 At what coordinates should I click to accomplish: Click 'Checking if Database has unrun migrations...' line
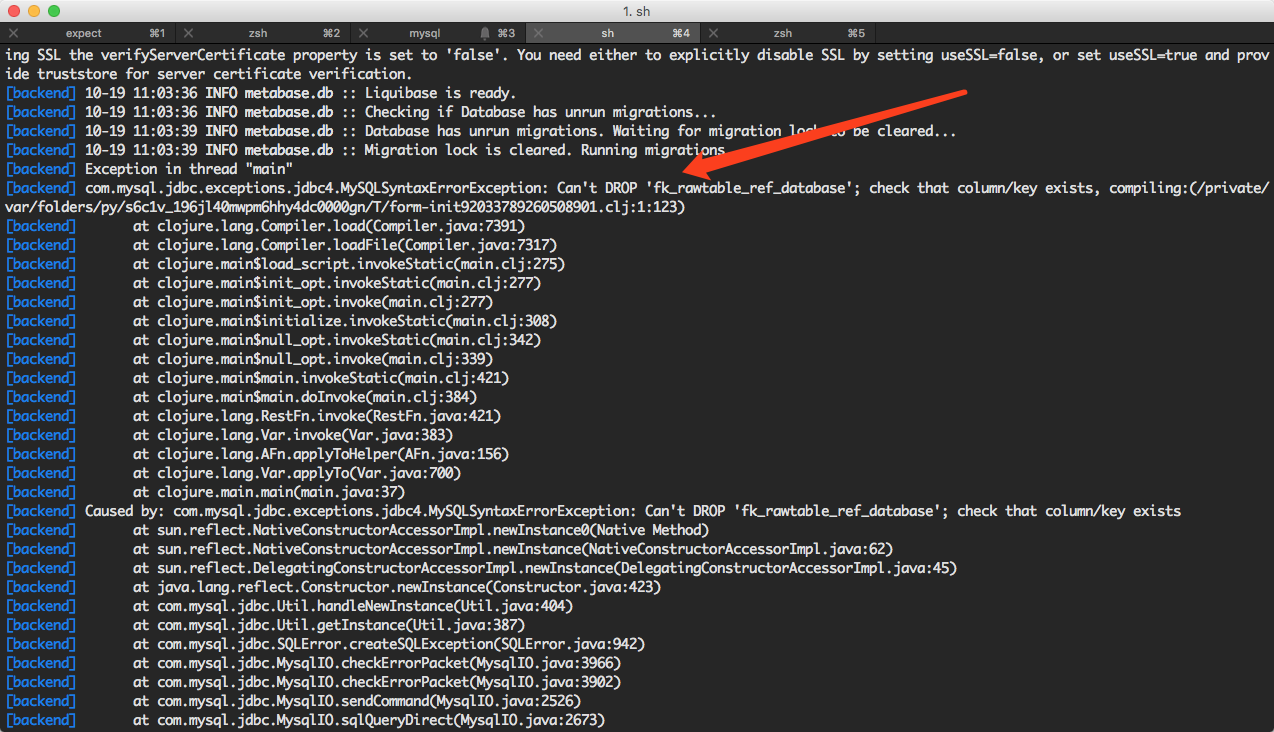tap(361, 112)
